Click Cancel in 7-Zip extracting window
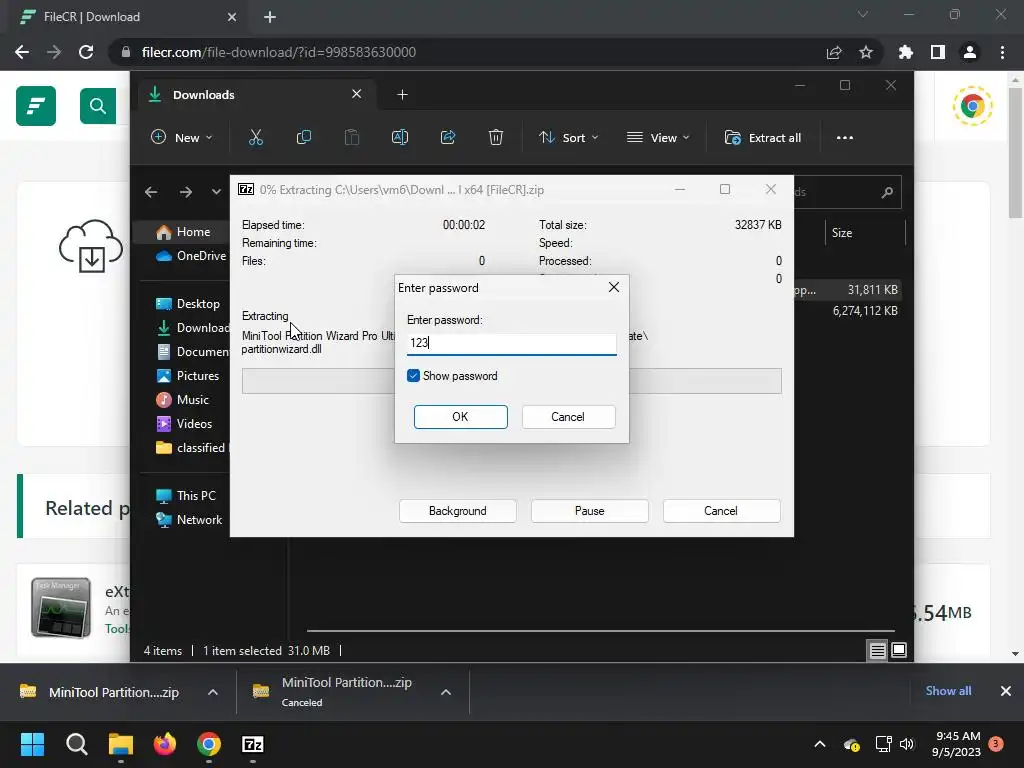The image size is (1024, 768). (x=721, y=511)
